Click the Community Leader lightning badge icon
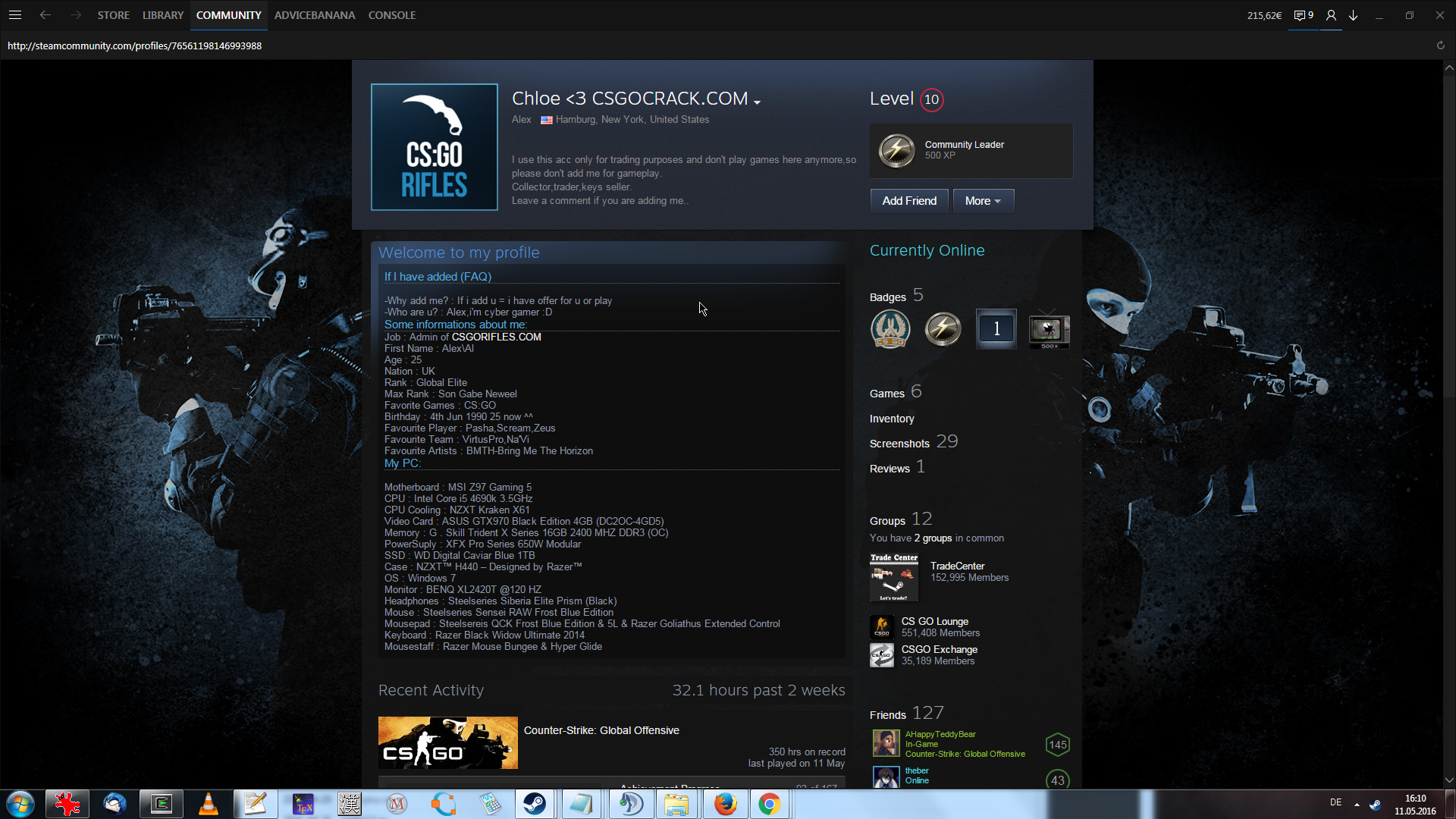The width and height of the screenshot is (1456, 819). tap(896, 150)
